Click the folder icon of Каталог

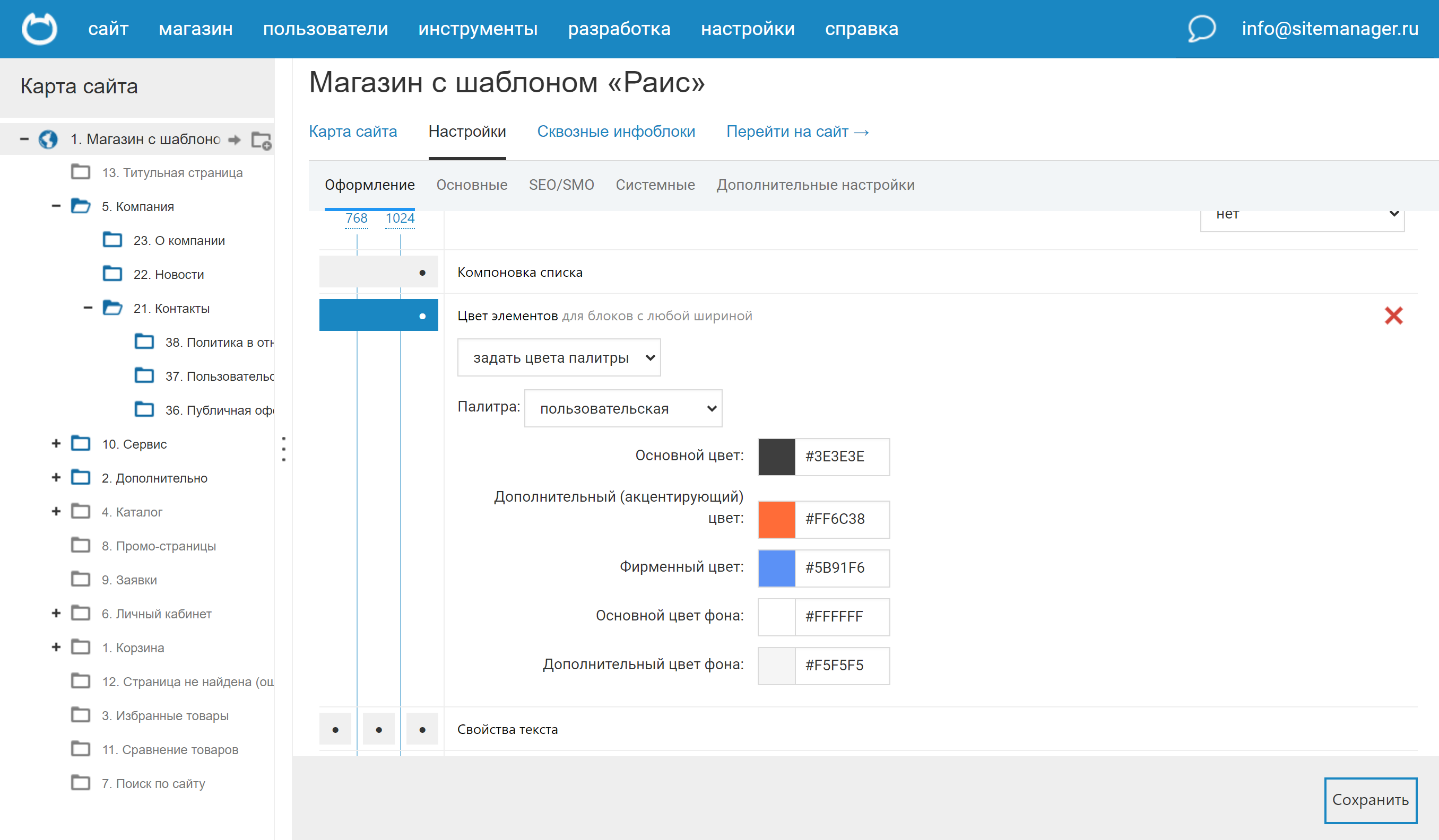(x=81, y=511)
